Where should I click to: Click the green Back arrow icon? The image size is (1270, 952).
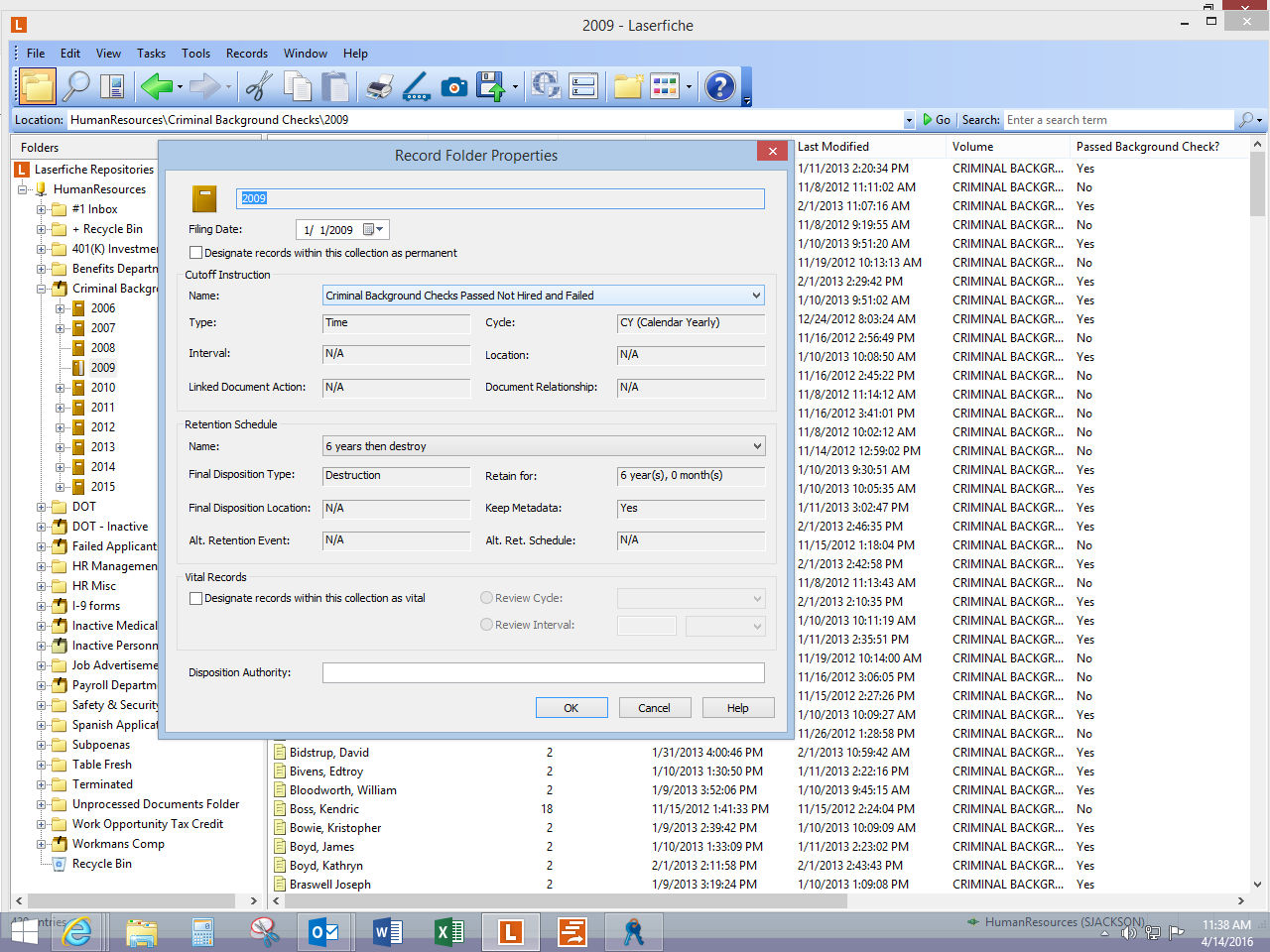coord(156,87)
